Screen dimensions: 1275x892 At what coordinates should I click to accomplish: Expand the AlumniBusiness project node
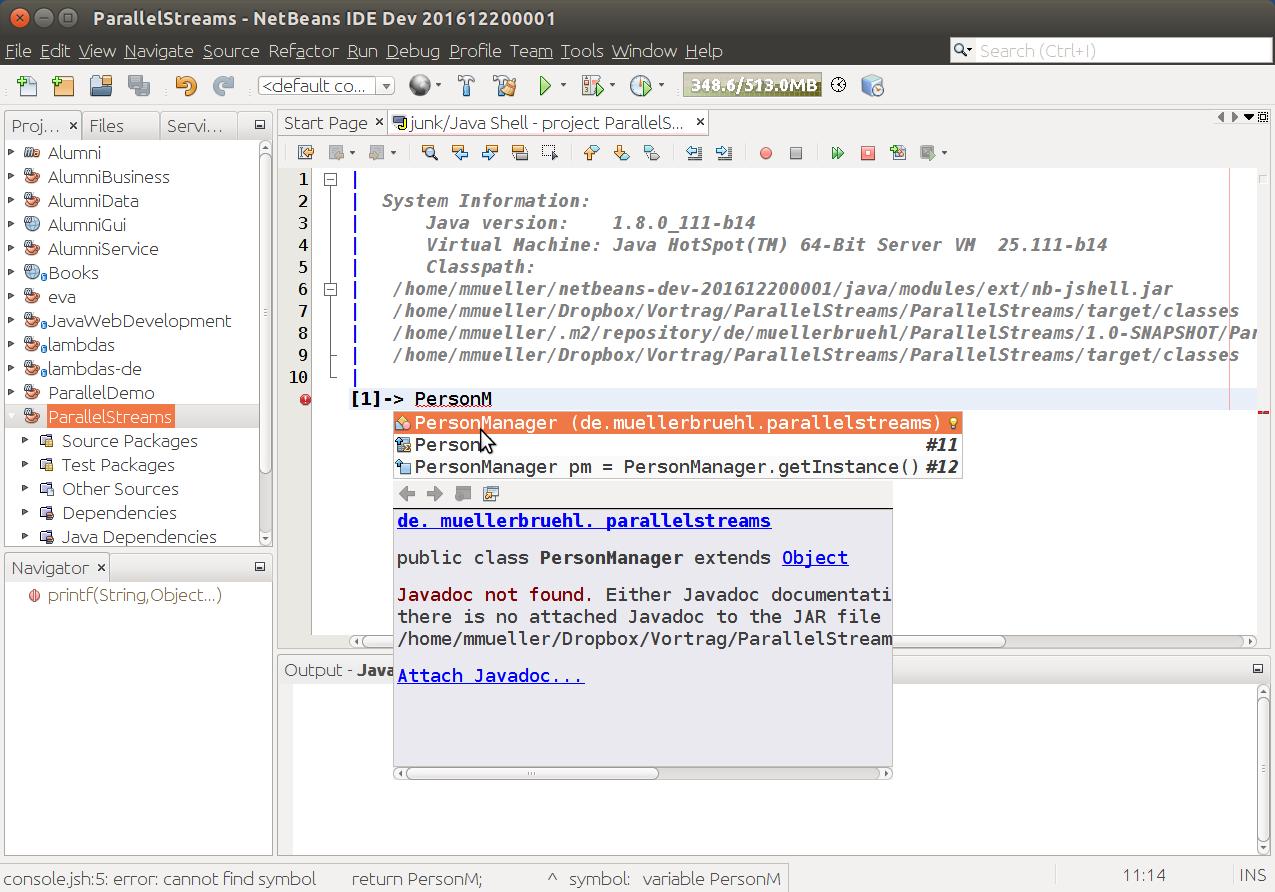(x=11, y=177)
